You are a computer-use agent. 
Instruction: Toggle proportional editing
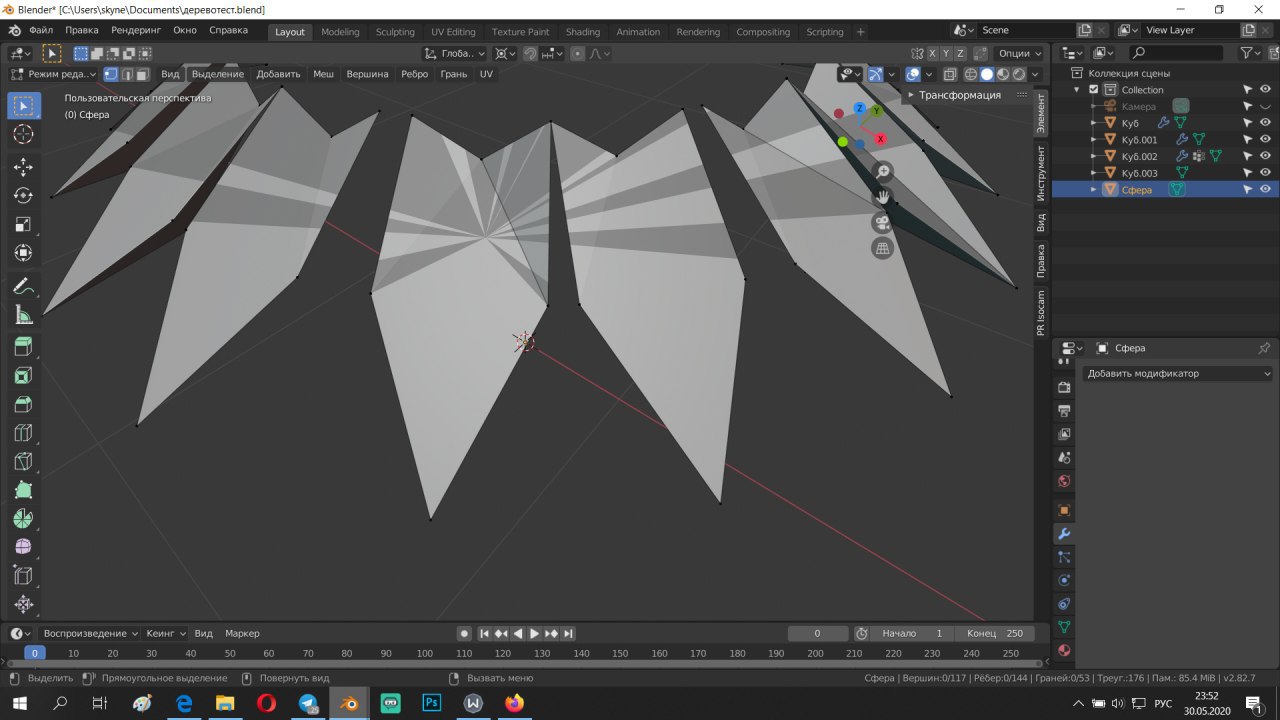pyautogui.click(x=578, y=53)
